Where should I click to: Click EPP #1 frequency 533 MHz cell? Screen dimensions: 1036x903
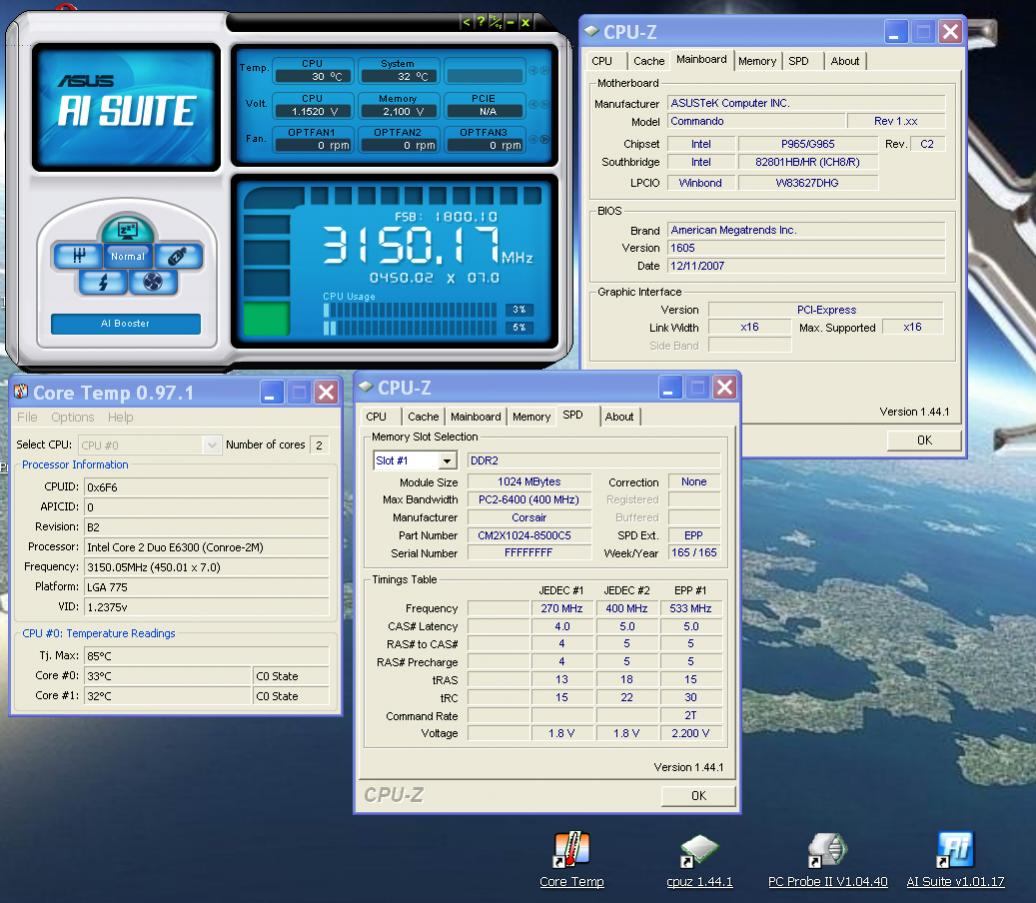pyautogui.click(x=690, y=608)
